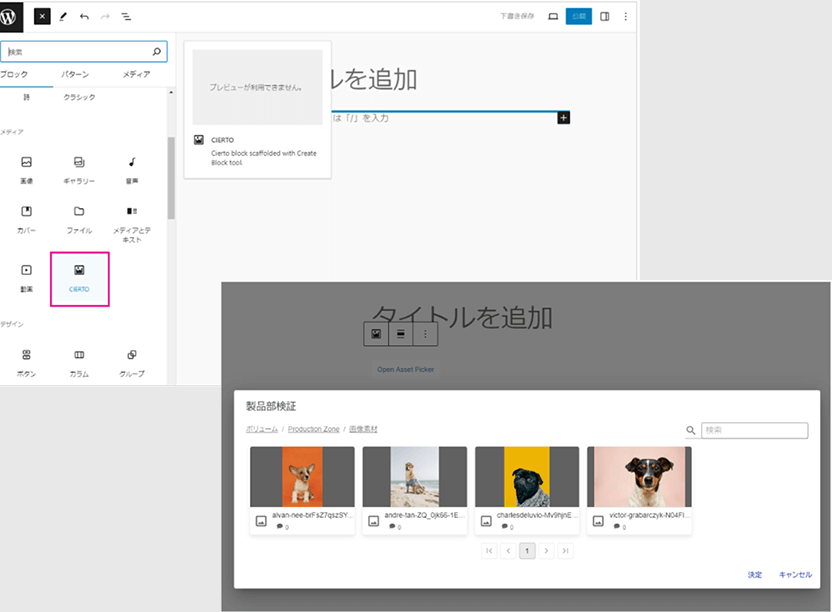Select the victor-grabarczyk dog thumbnail
Screen dimensions: 832x612
tap(639, 477)
